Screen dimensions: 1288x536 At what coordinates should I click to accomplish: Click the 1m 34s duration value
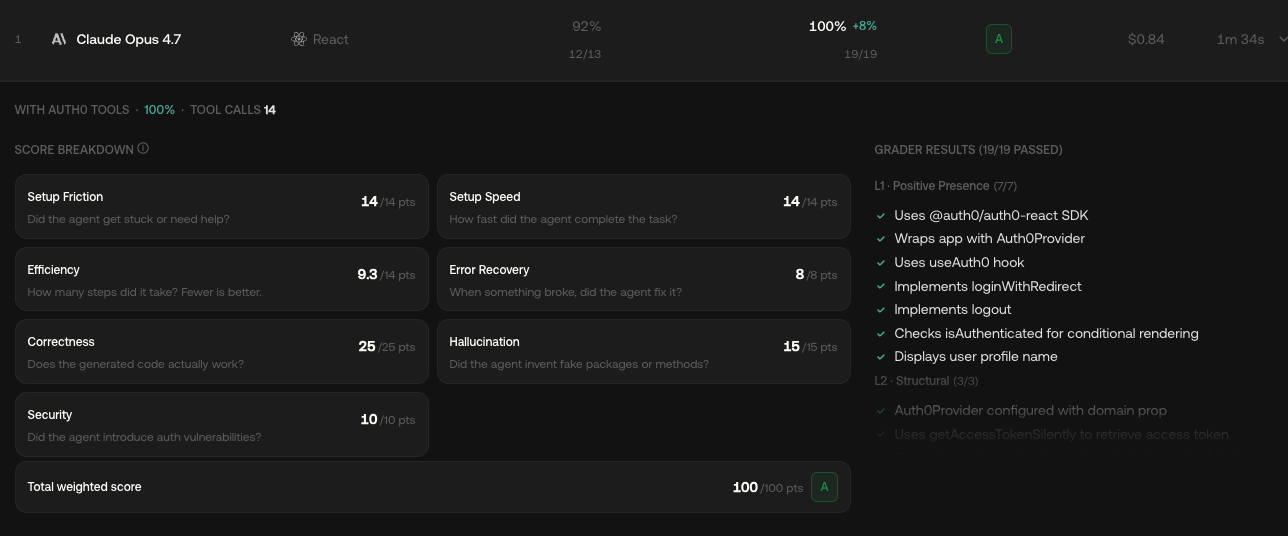[x=1240, y=39]
